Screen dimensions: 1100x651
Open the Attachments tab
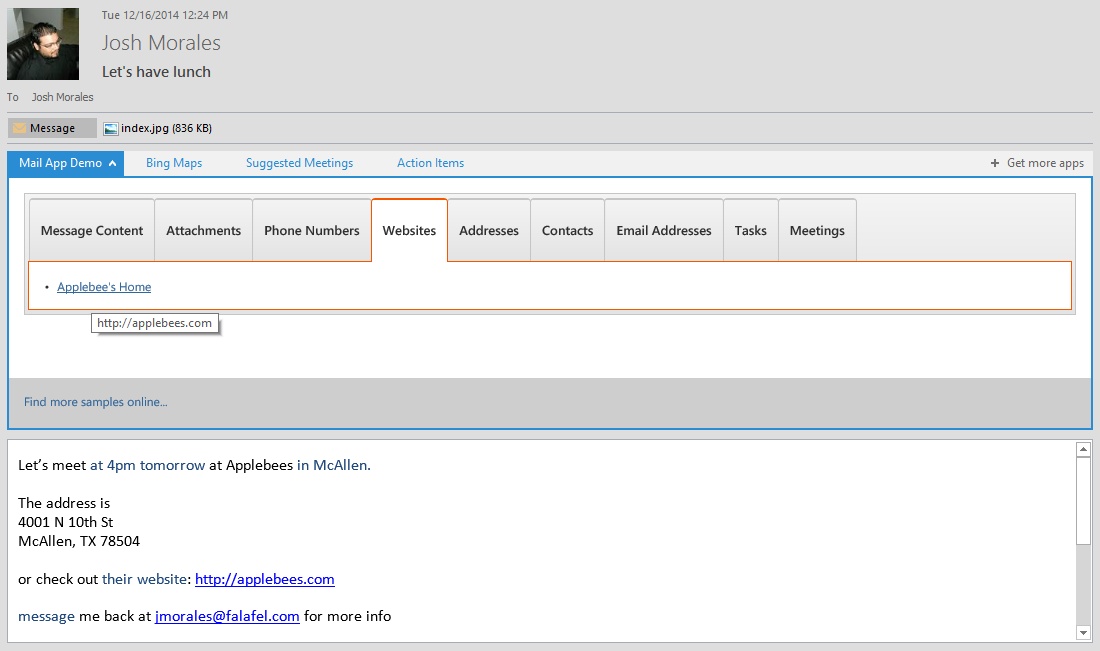(203, 230)
